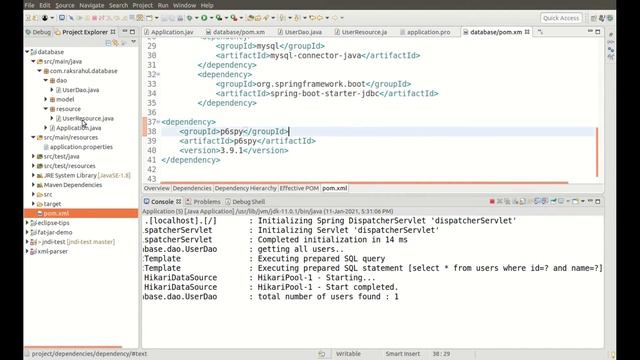Click Display Selected Console icon
The width and height of the screenshot is (640, 360).
point(561,202)
